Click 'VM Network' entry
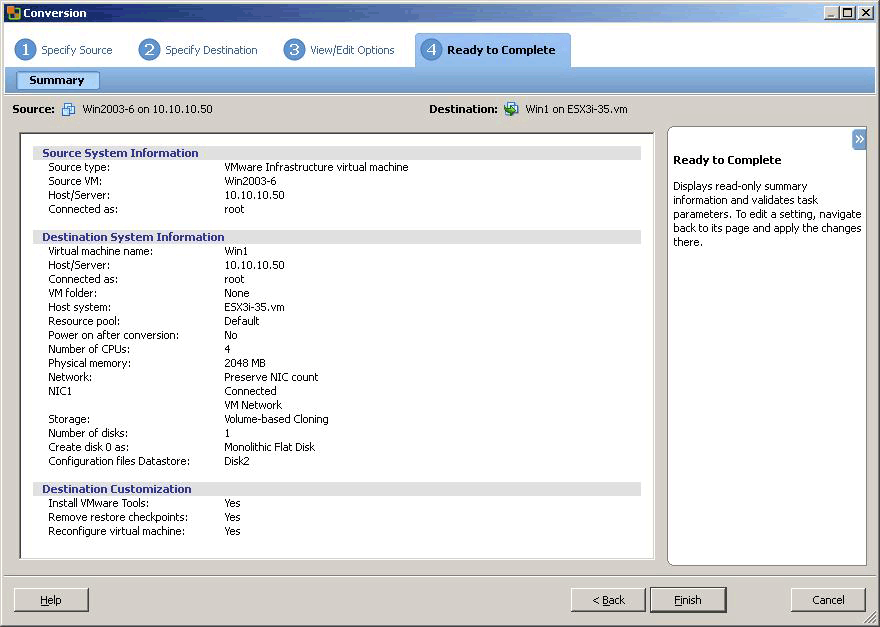Viewport: 880px width, 627px height. (x=253, y=405)
